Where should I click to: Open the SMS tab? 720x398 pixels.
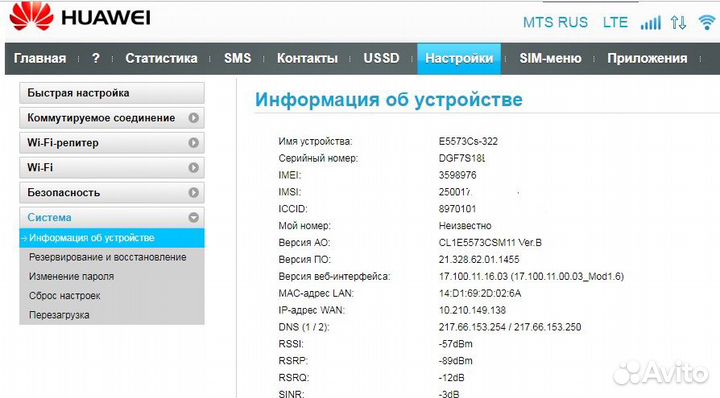click(x=237, y=58)
